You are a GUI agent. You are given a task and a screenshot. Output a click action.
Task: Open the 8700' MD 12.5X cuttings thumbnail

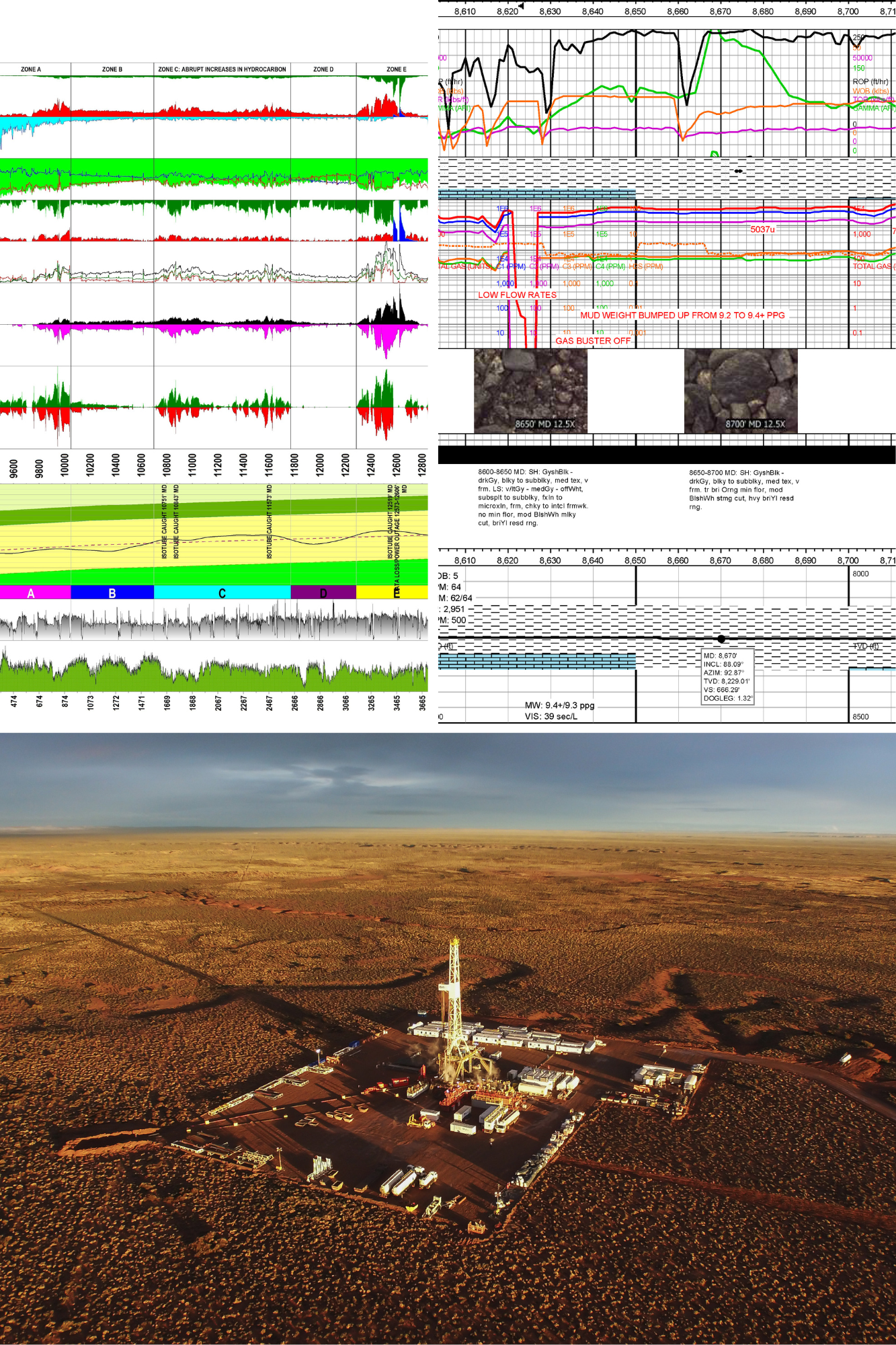point(741,391)
